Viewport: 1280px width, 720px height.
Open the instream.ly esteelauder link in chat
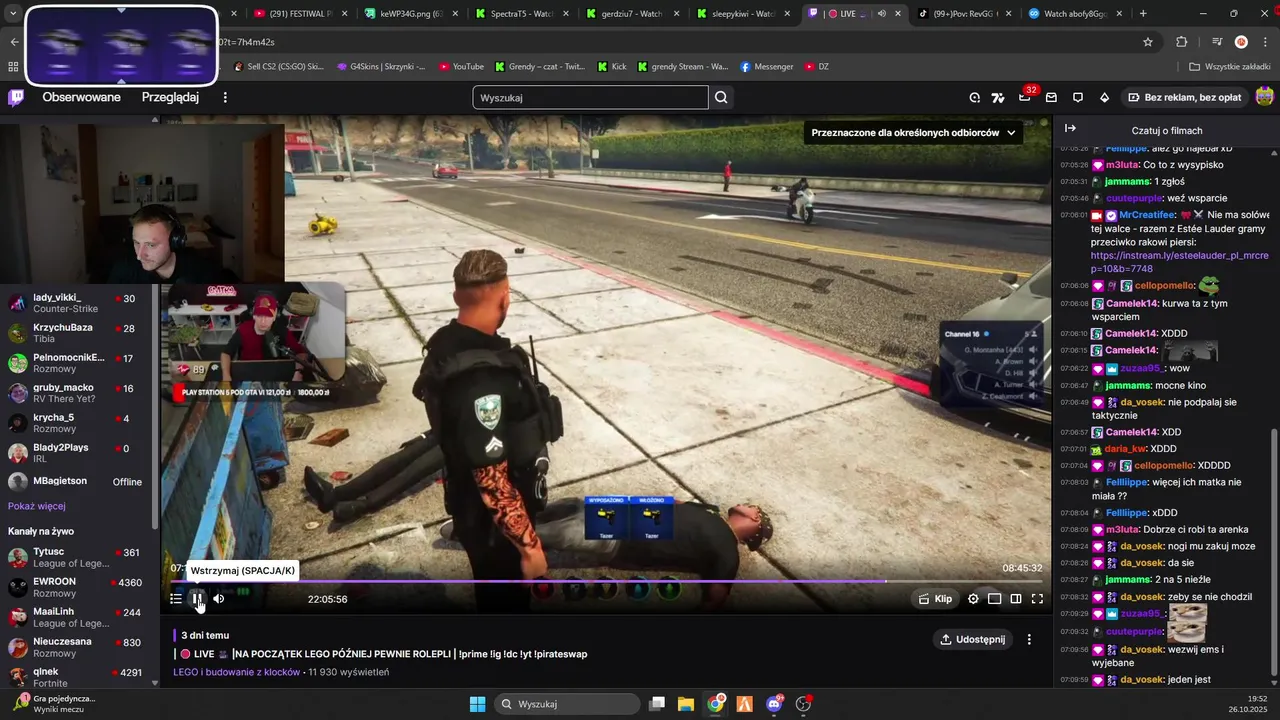[x=1179, y=262]
